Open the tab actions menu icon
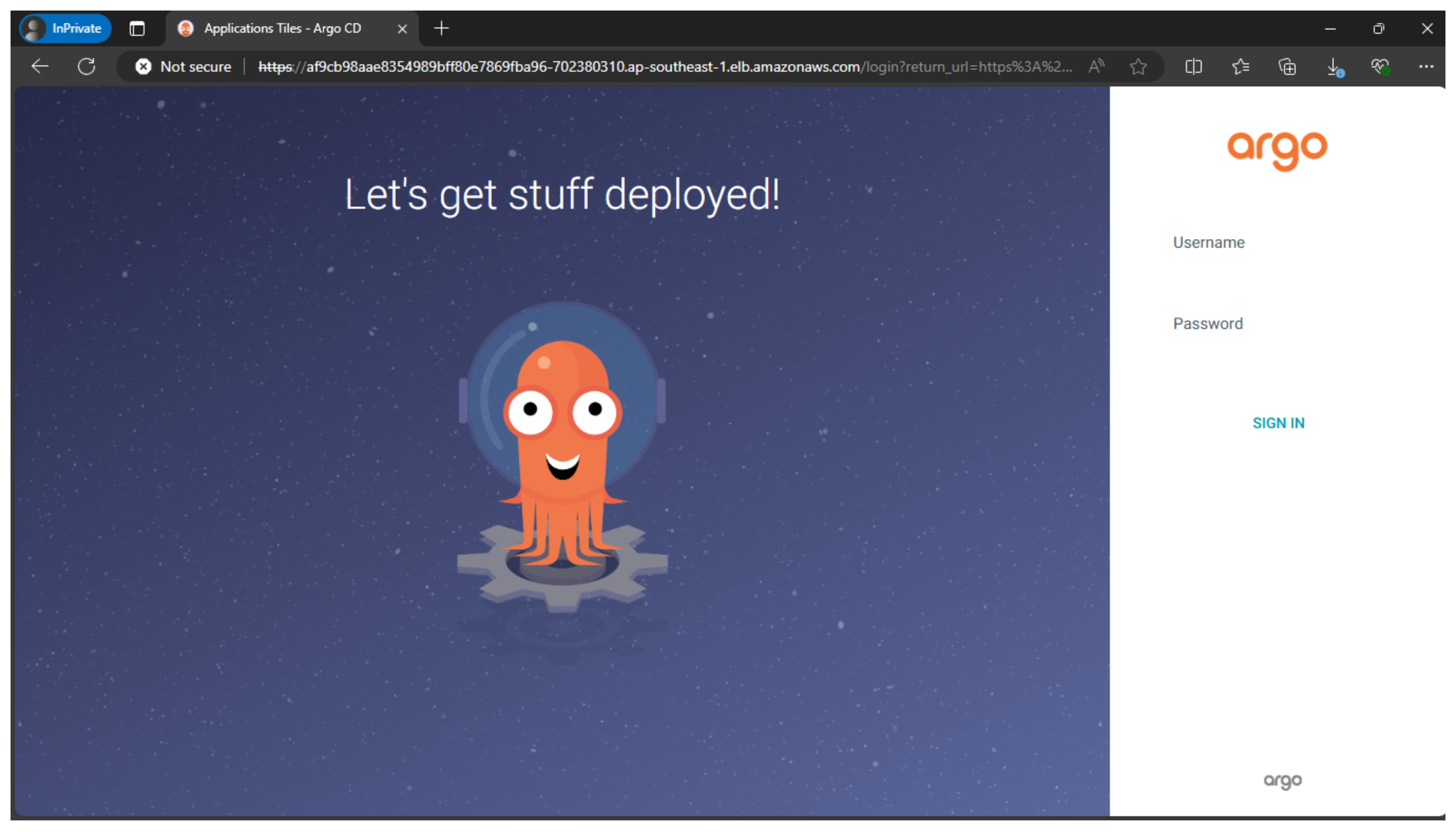1456x832 pixels. [x=137, y=28]
